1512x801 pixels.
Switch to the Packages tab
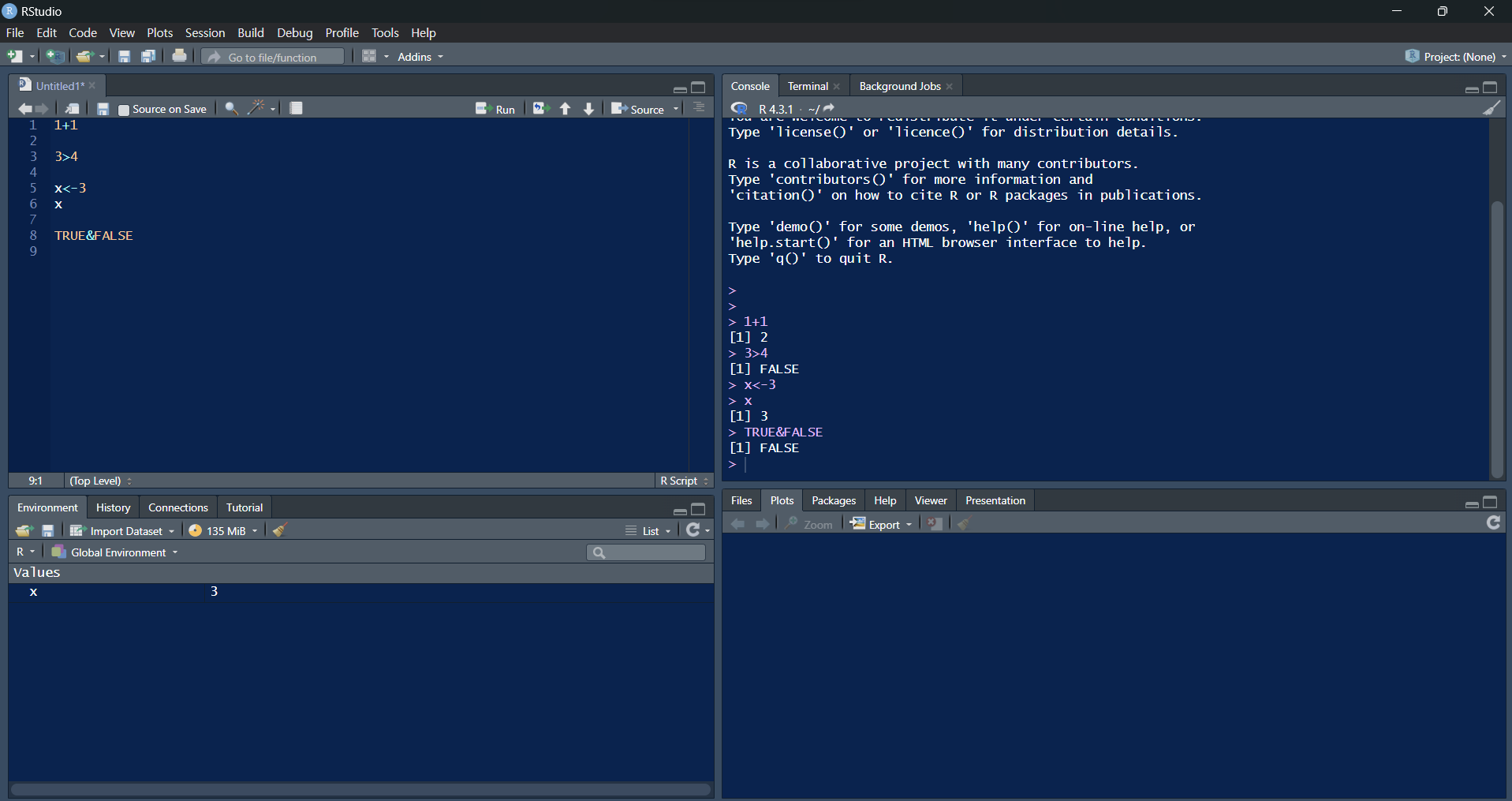[x=834, y=500]
